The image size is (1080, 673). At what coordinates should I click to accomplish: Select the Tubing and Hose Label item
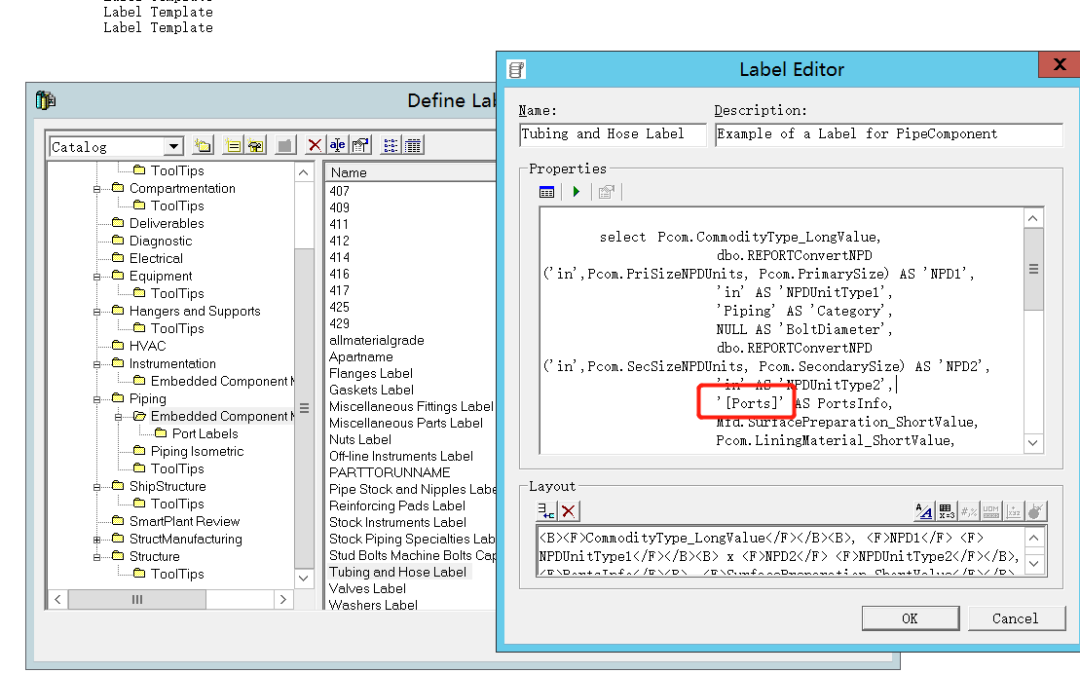tap(397, 572)
